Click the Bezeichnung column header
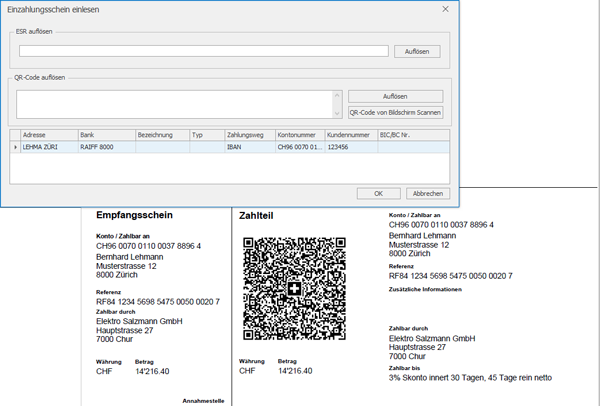The height and width of the screenshot is (406, 600). (x=163, y=135)
